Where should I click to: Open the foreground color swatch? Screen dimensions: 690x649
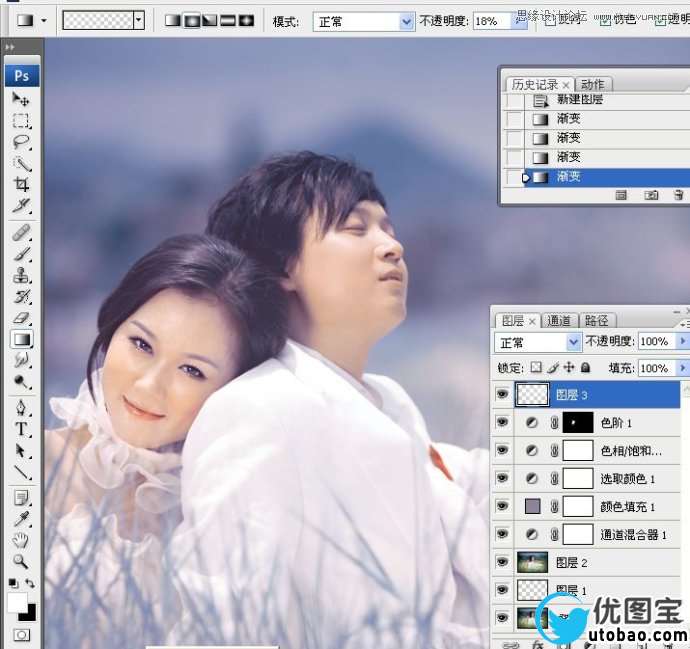(x=16, y=602)
